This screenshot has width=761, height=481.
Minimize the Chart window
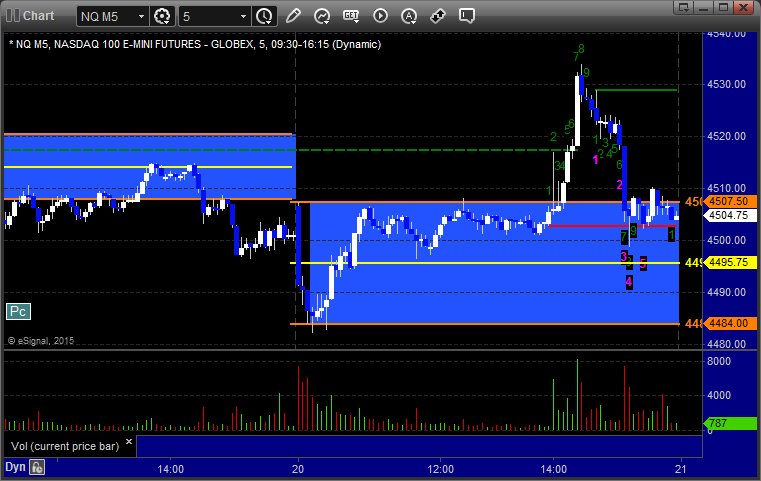(x=704, y=7)
